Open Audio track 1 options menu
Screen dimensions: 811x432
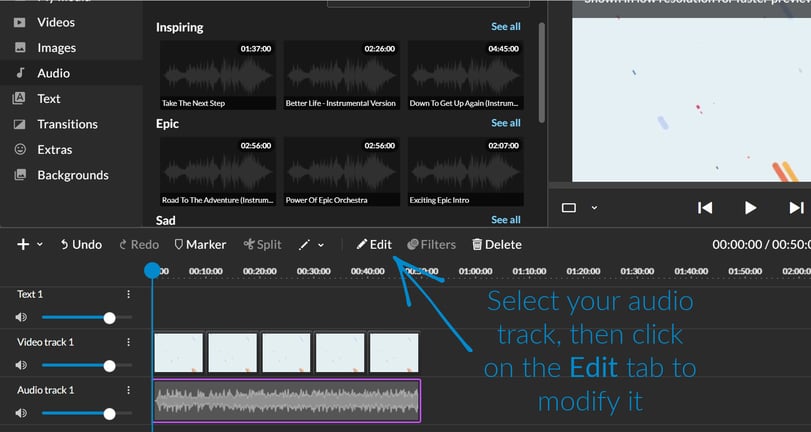128,390
